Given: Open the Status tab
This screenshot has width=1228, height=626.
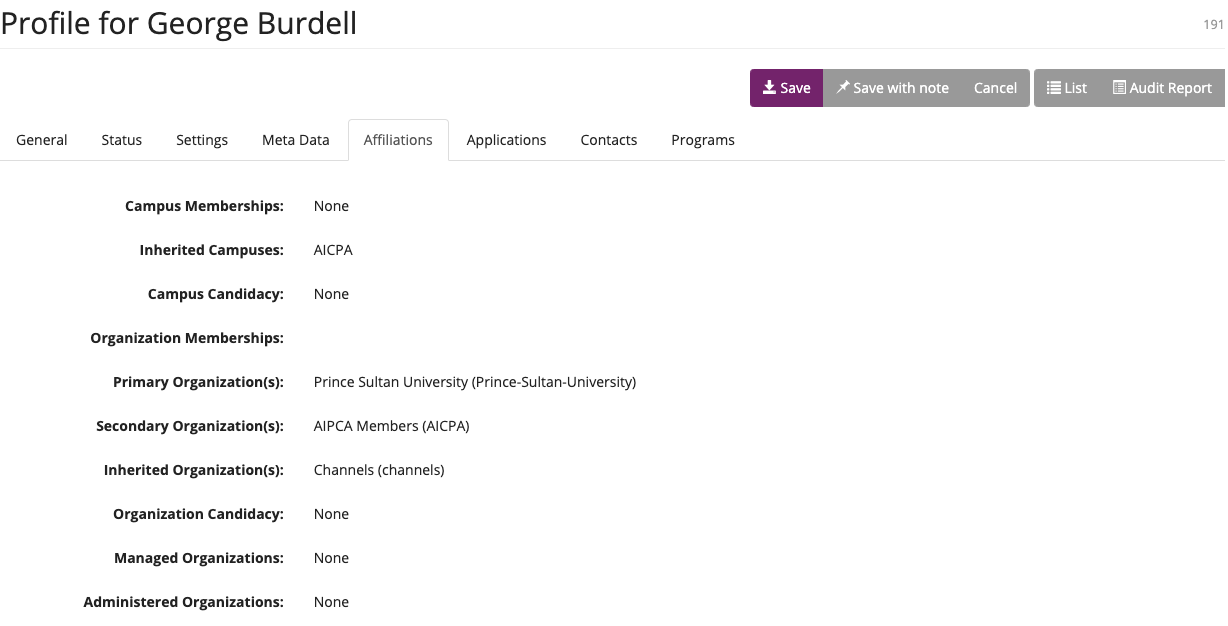Looking at the screenshot, I should (121, 140).
